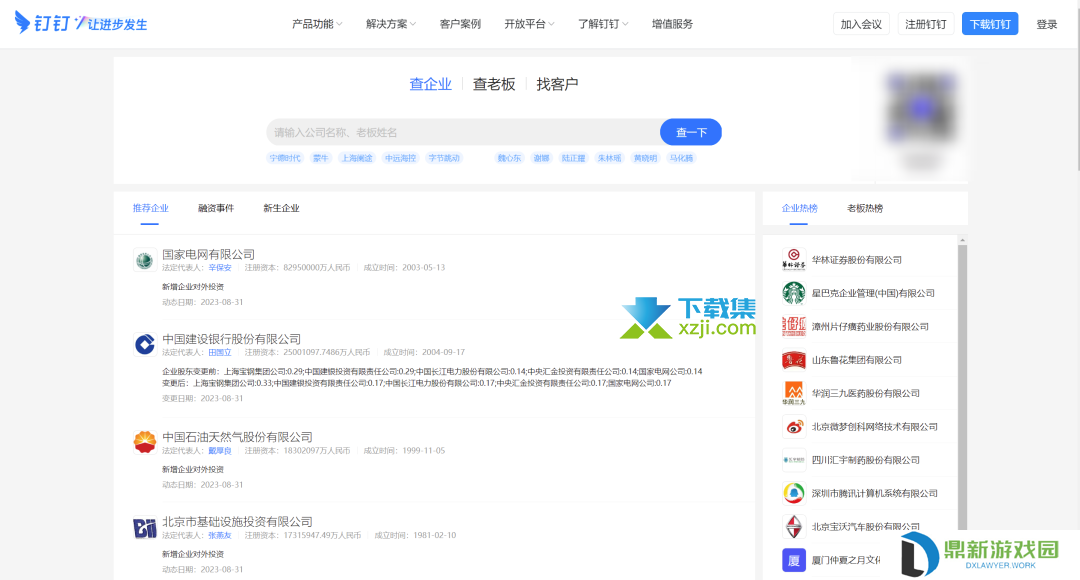The height and width of the screenshot is (580, 1080).
Task: Click the purple 厦 icon for 厦门仲夏之月
Action: click(x=793, y=560)
